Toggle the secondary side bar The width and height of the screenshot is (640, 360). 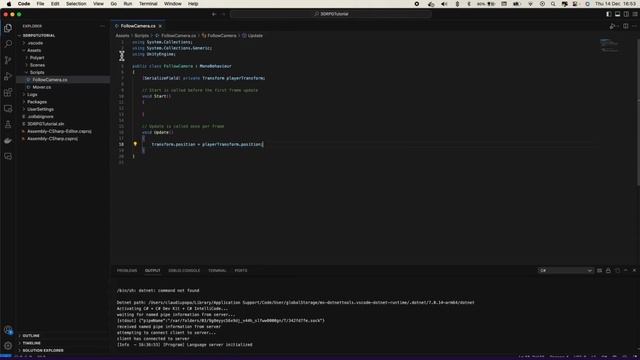(x=626, y=14)
